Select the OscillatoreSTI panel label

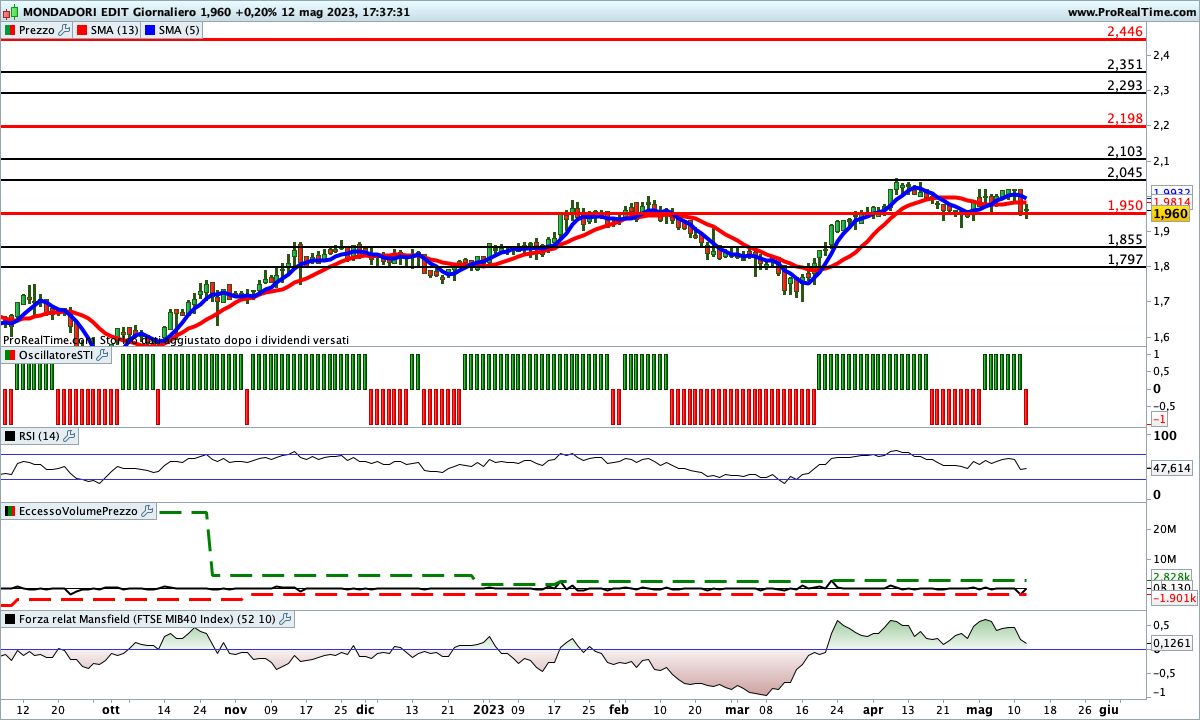click(x=56, y=355)
